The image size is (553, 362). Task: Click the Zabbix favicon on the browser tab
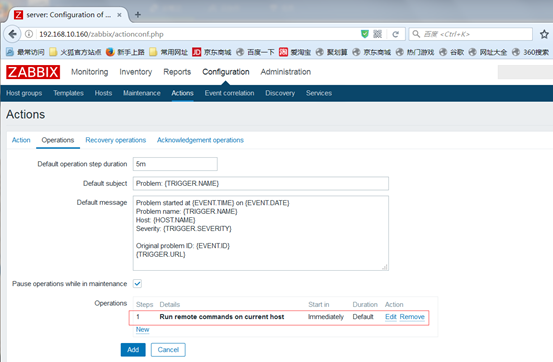pos(18,15)
